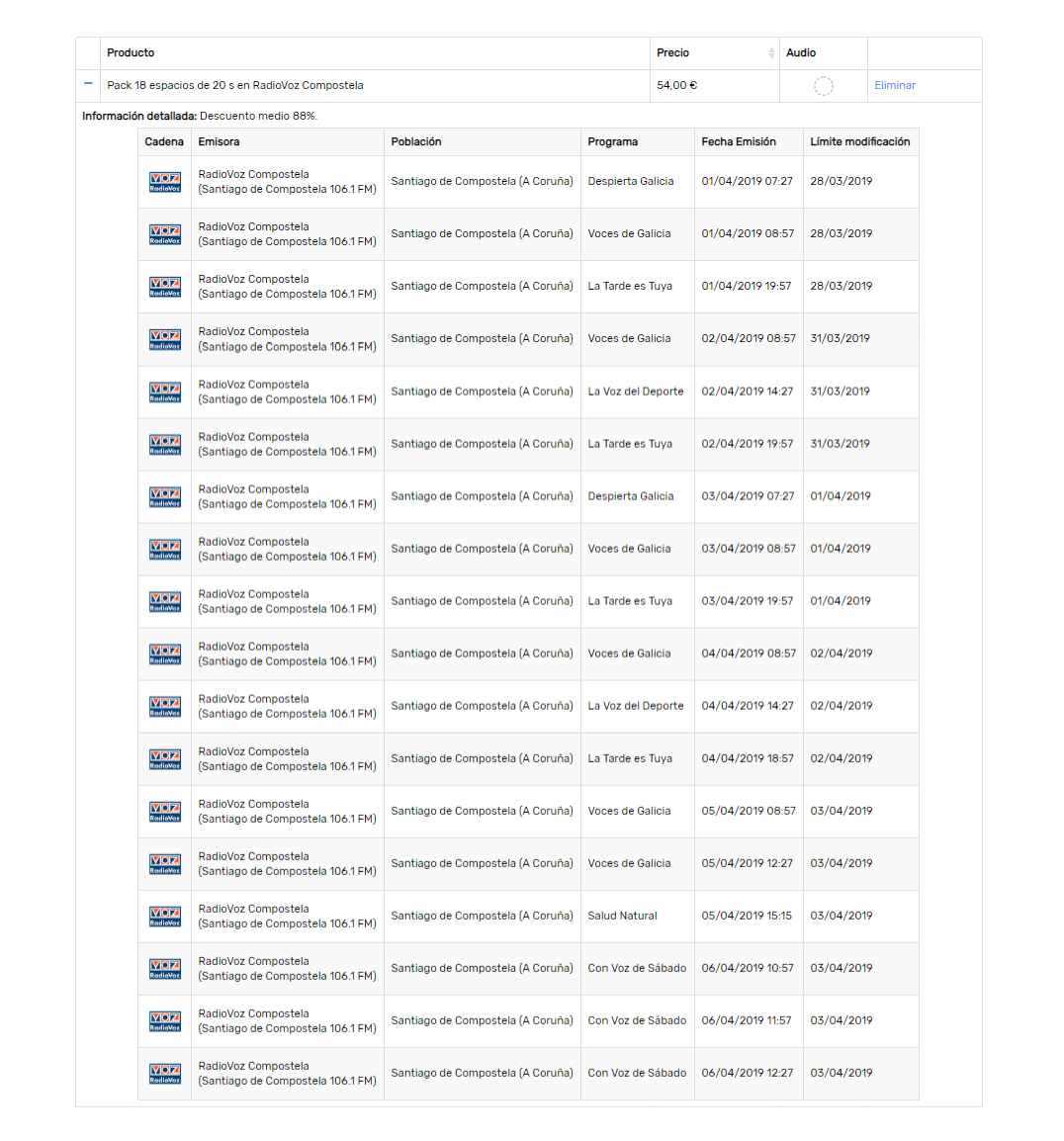
Task: Sort by the Precio column arrows
Action: (x=770, y=53)
